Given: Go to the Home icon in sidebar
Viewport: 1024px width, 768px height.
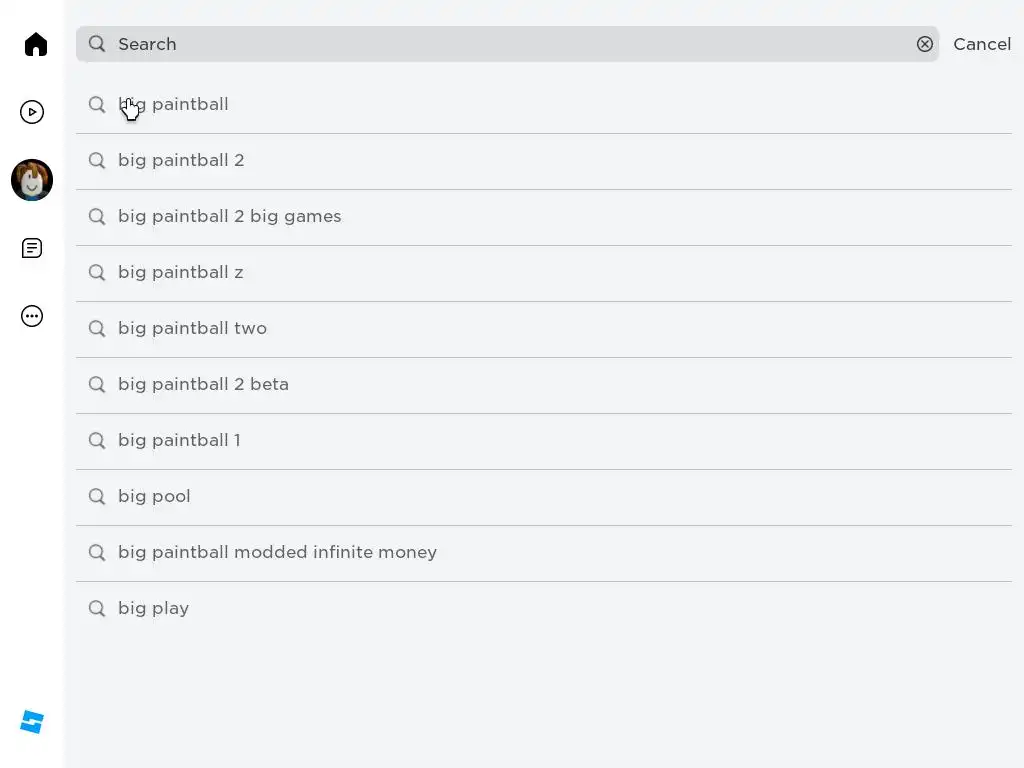Looking at the screenshot, I should pyautogui.click(x=36, y=44).
